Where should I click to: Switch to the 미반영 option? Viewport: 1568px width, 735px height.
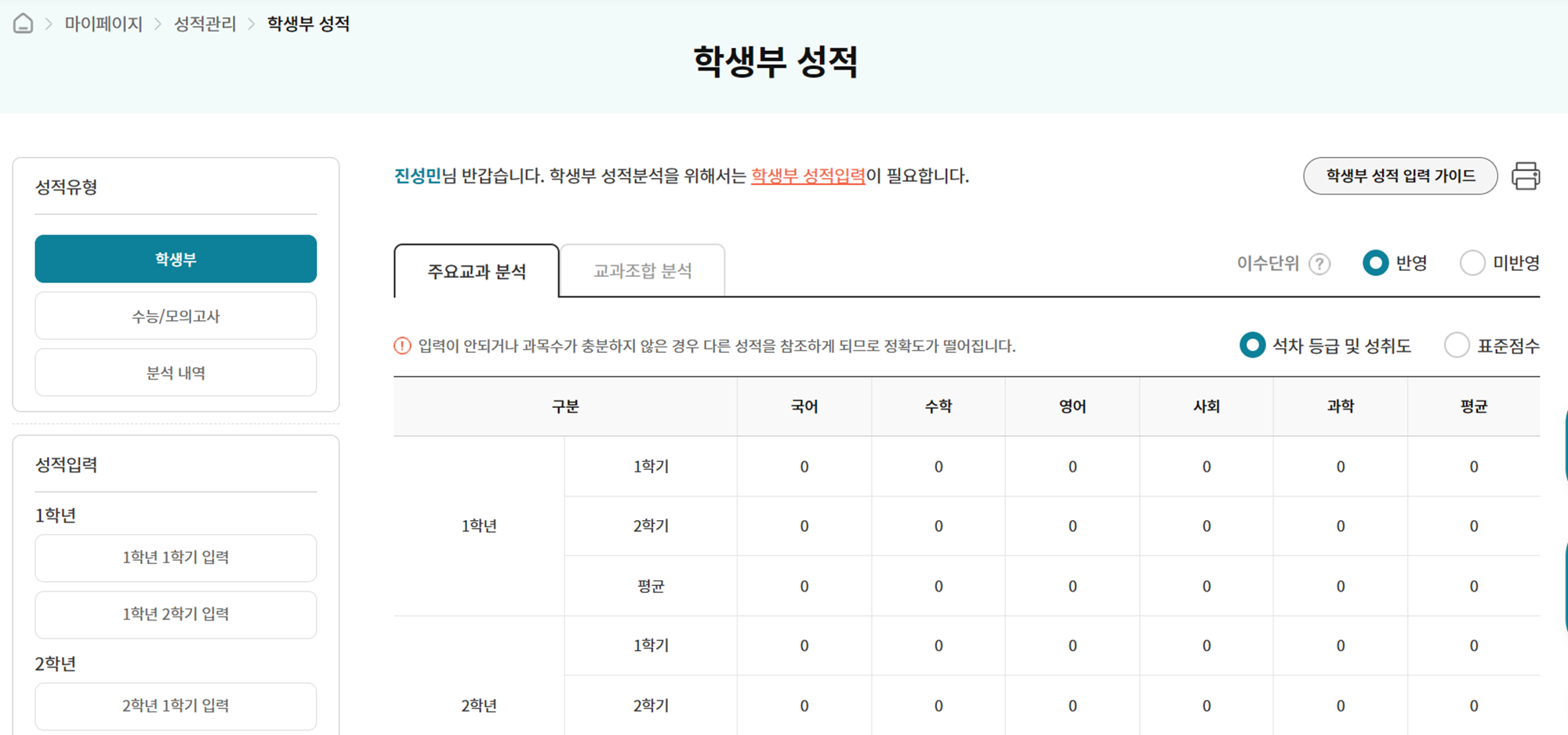[x=1472, y=263]
